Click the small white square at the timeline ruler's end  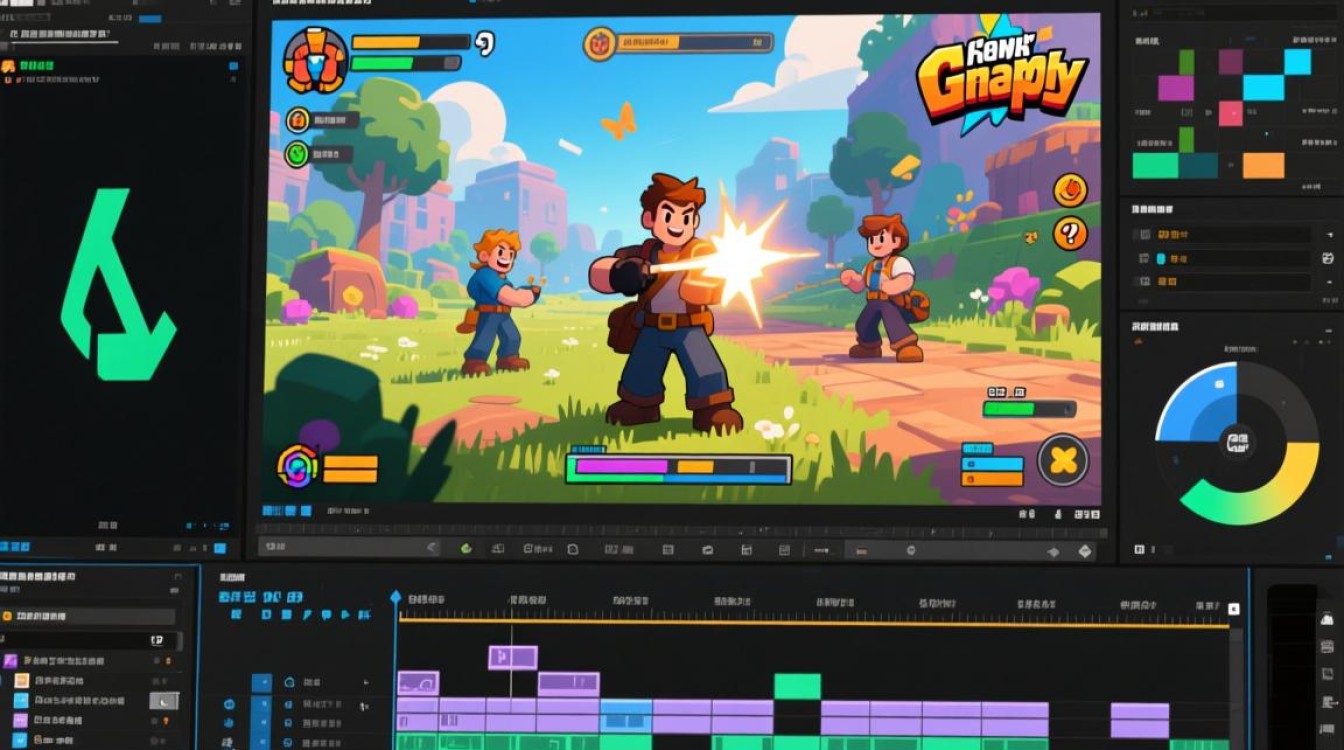tap(1233, 608)
